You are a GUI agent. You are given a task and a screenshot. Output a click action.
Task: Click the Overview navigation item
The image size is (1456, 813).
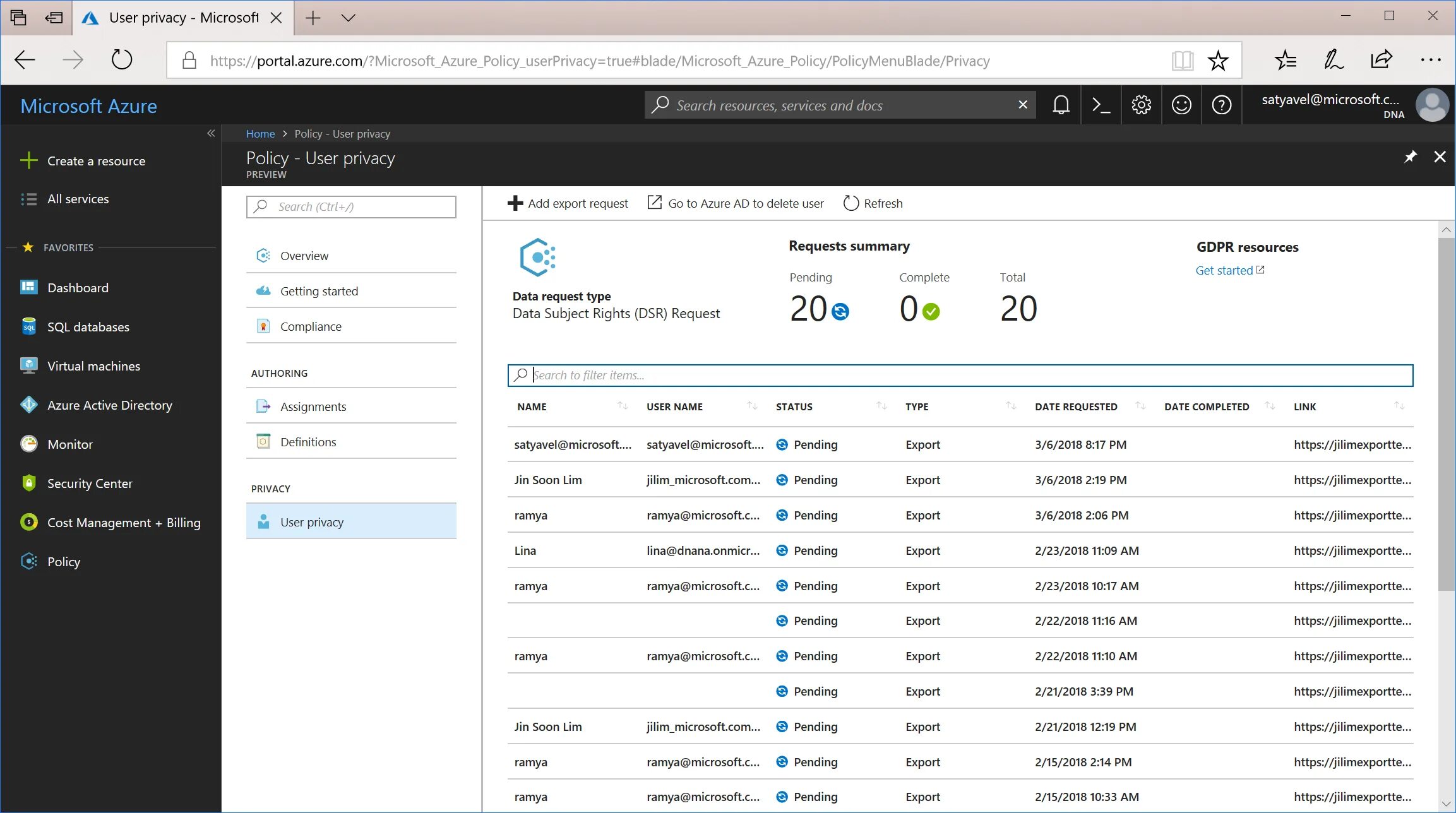(304, 255)
